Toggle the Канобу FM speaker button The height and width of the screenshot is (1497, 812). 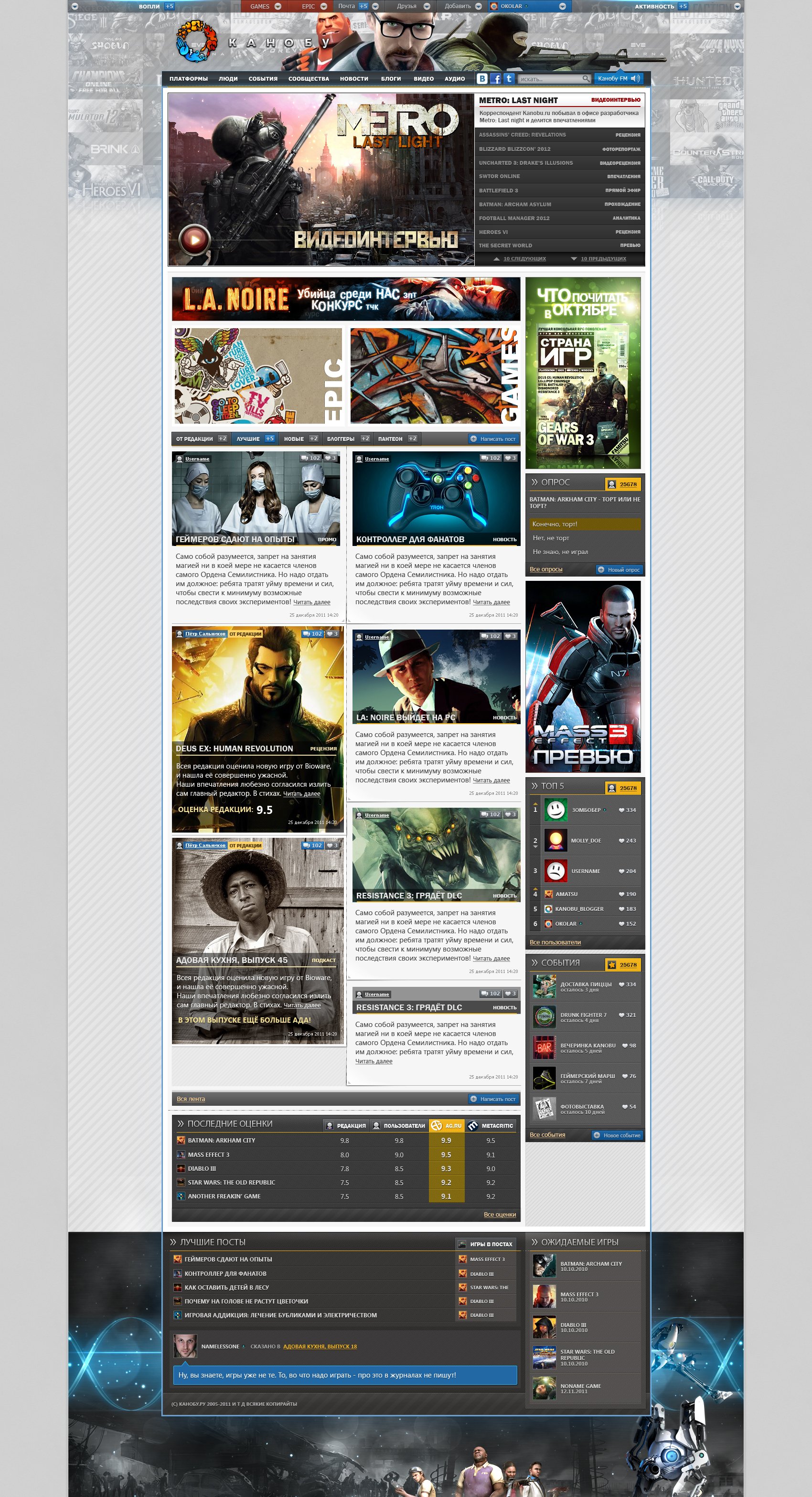635,78
